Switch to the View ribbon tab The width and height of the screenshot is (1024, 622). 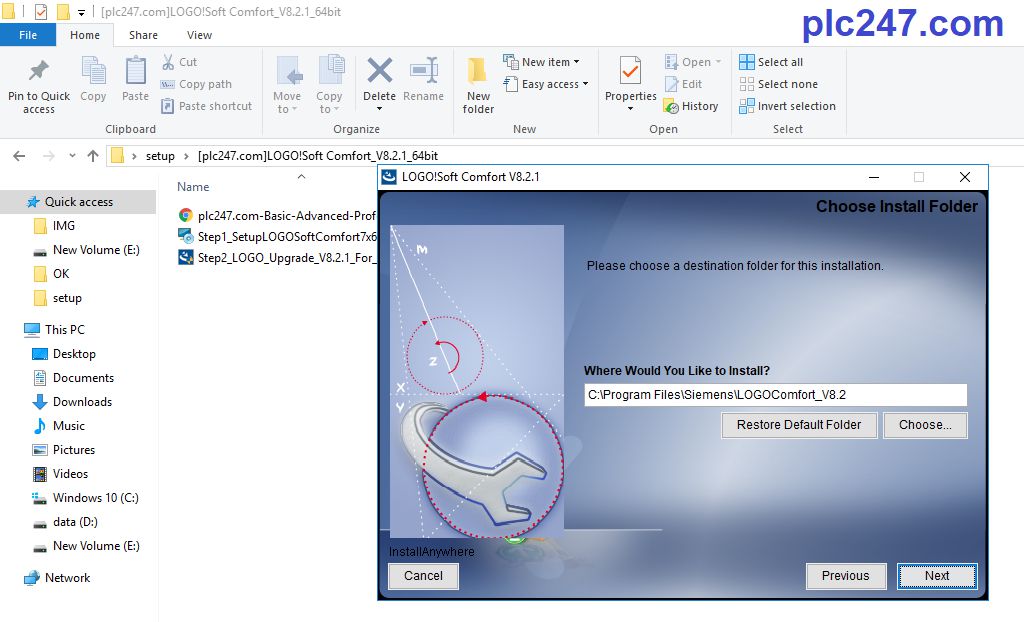click(199, 35)
